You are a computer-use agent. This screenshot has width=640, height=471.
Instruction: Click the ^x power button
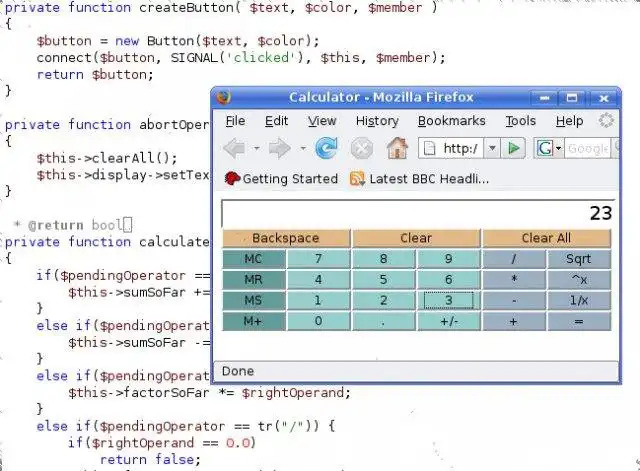point(579,280)
